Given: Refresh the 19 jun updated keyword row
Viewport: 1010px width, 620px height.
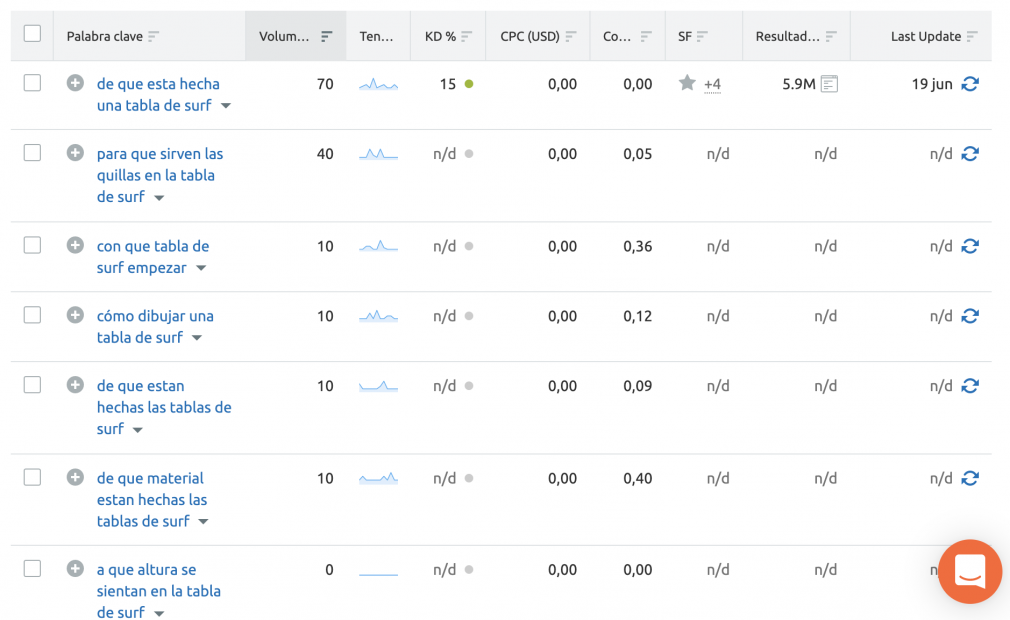Looking at the screenshot, I should [970, 84].
